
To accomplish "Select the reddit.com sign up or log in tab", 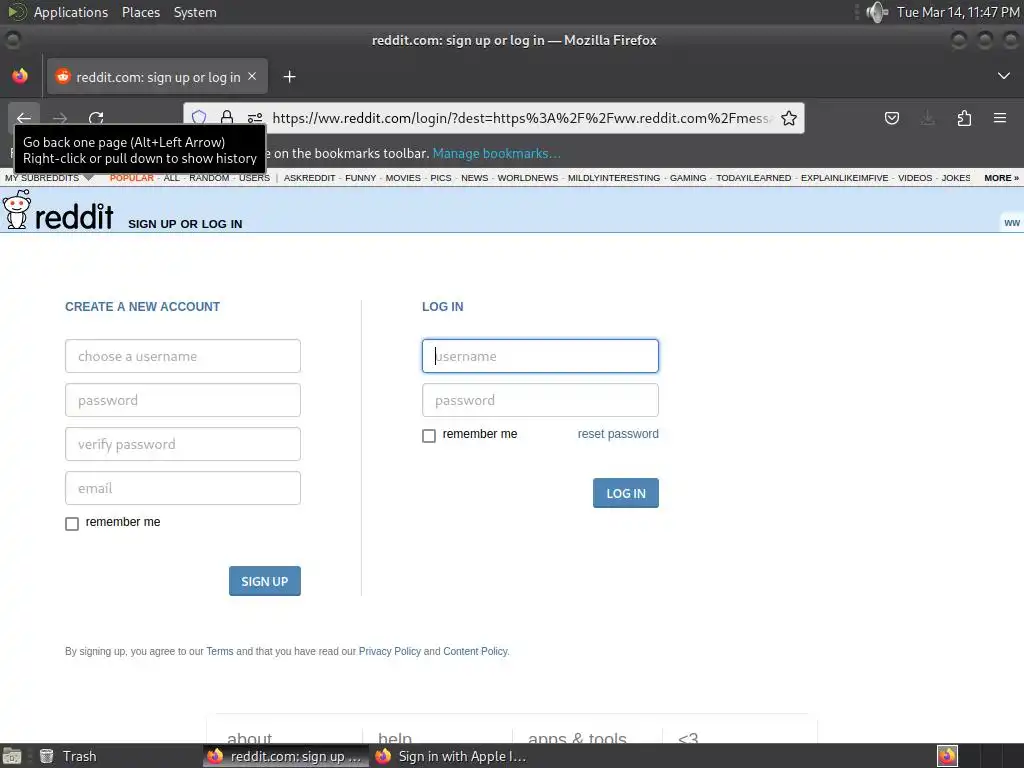I will [x=157, y=76].
